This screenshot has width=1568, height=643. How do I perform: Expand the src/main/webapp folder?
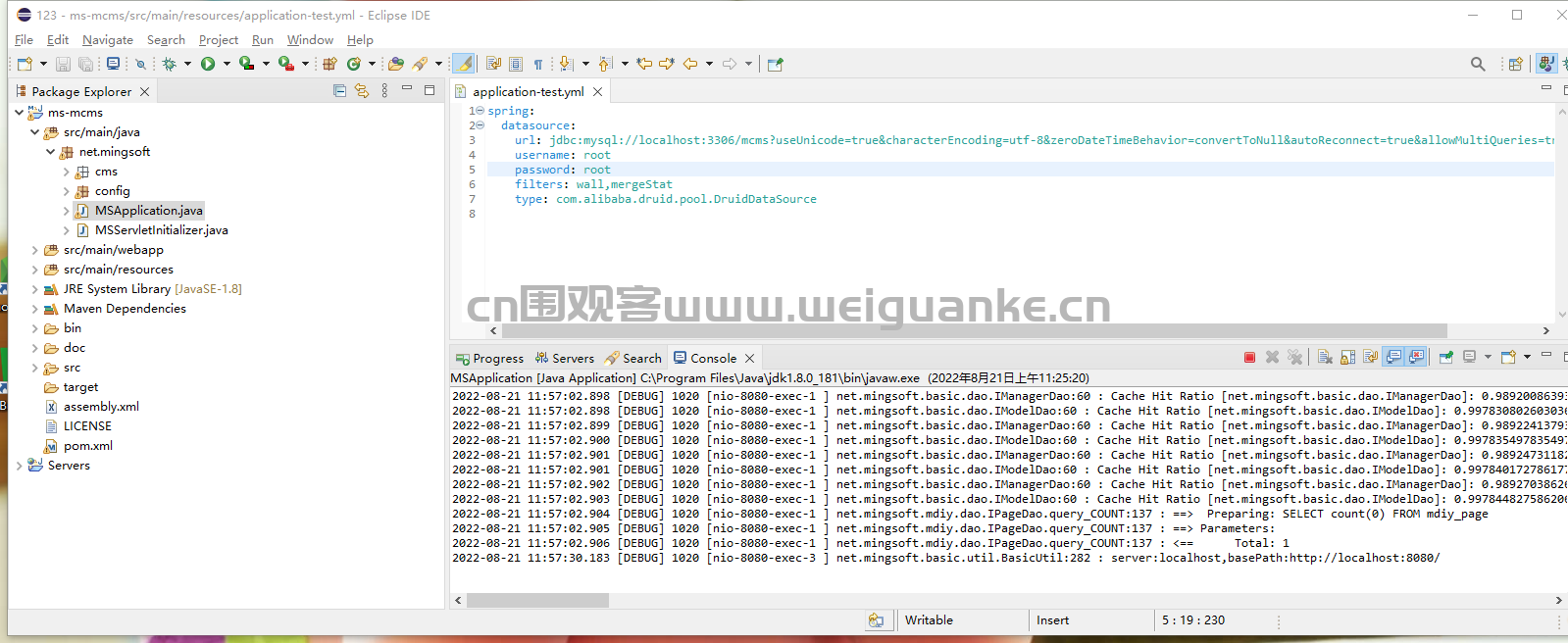[x=35, y=250]
